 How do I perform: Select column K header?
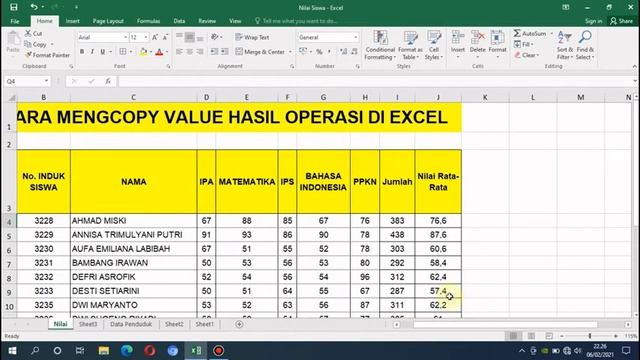click(485, 97)
